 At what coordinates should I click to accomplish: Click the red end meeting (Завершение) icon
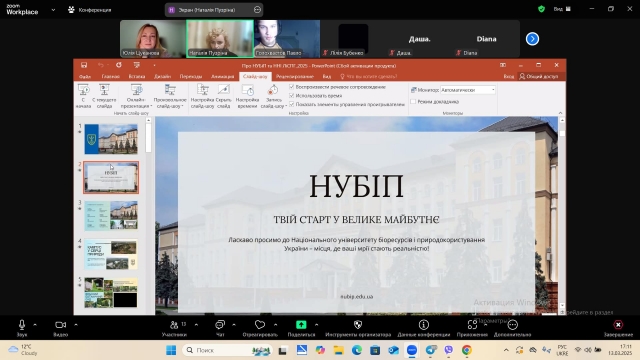pyautogui.click(x=618, y=324)
